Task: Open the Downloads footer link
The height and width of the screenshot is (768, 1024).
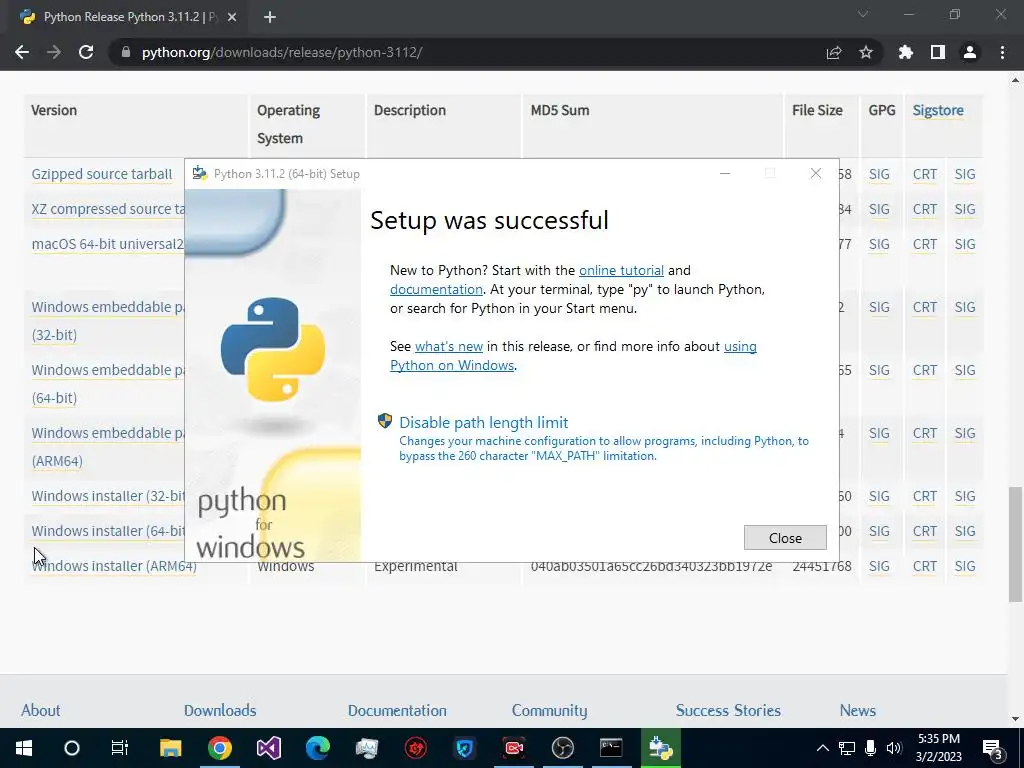Action: pos(220,711)
